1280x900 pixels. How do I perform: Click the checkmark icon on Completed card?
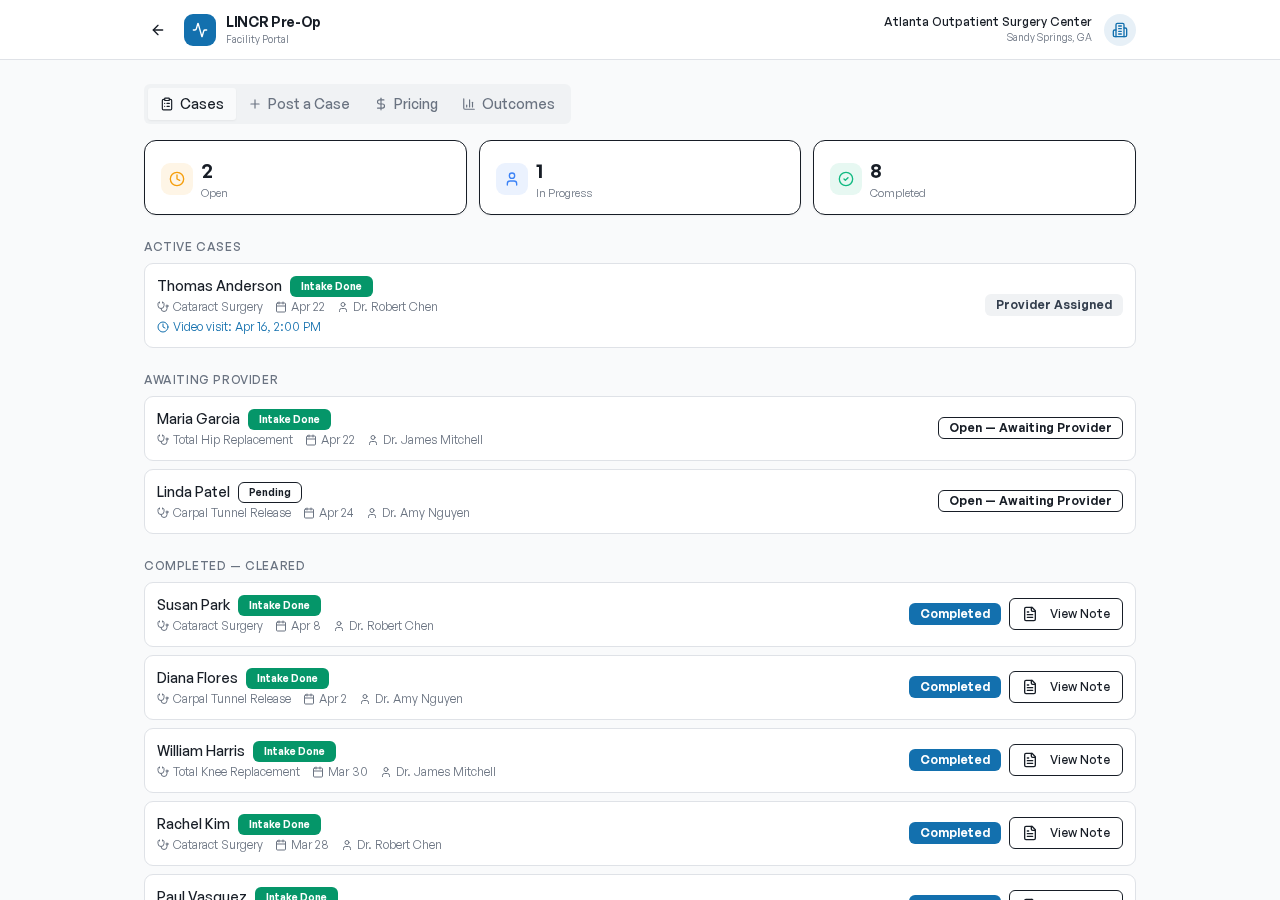click(x=846, y=179)
